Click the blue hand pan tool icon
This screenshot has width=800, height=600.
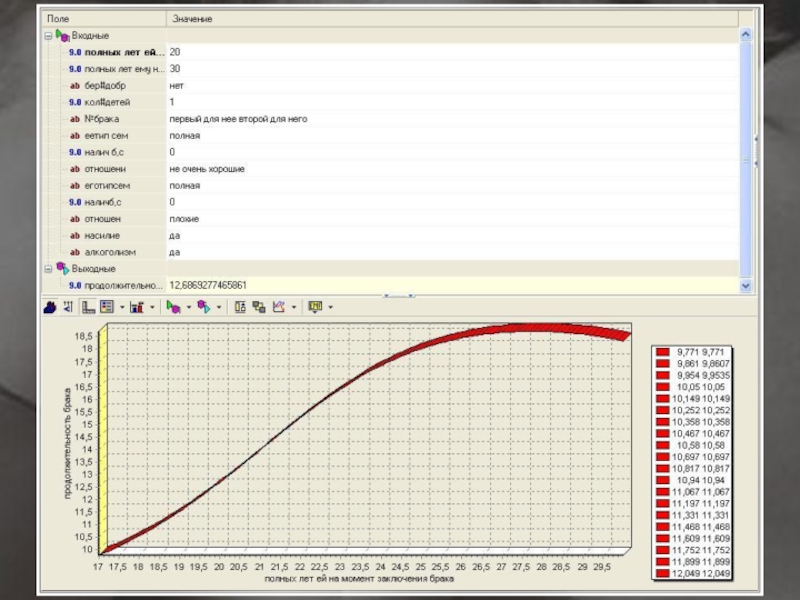pyautogui.click(x=49, y=307)
